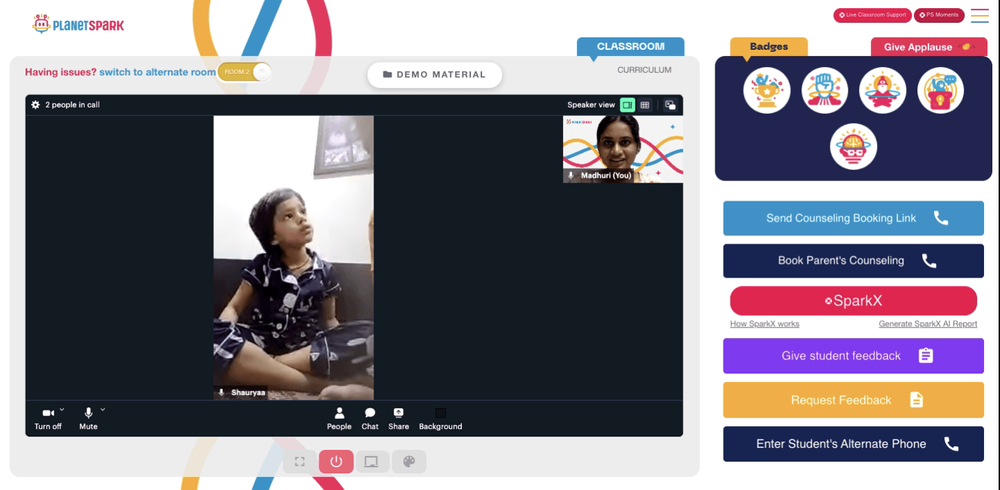The width and height of the screenshot is (1000, 490).
Task: Click the PlanetSpark logo
Action: pyautogui.click(x=78, y=24)
